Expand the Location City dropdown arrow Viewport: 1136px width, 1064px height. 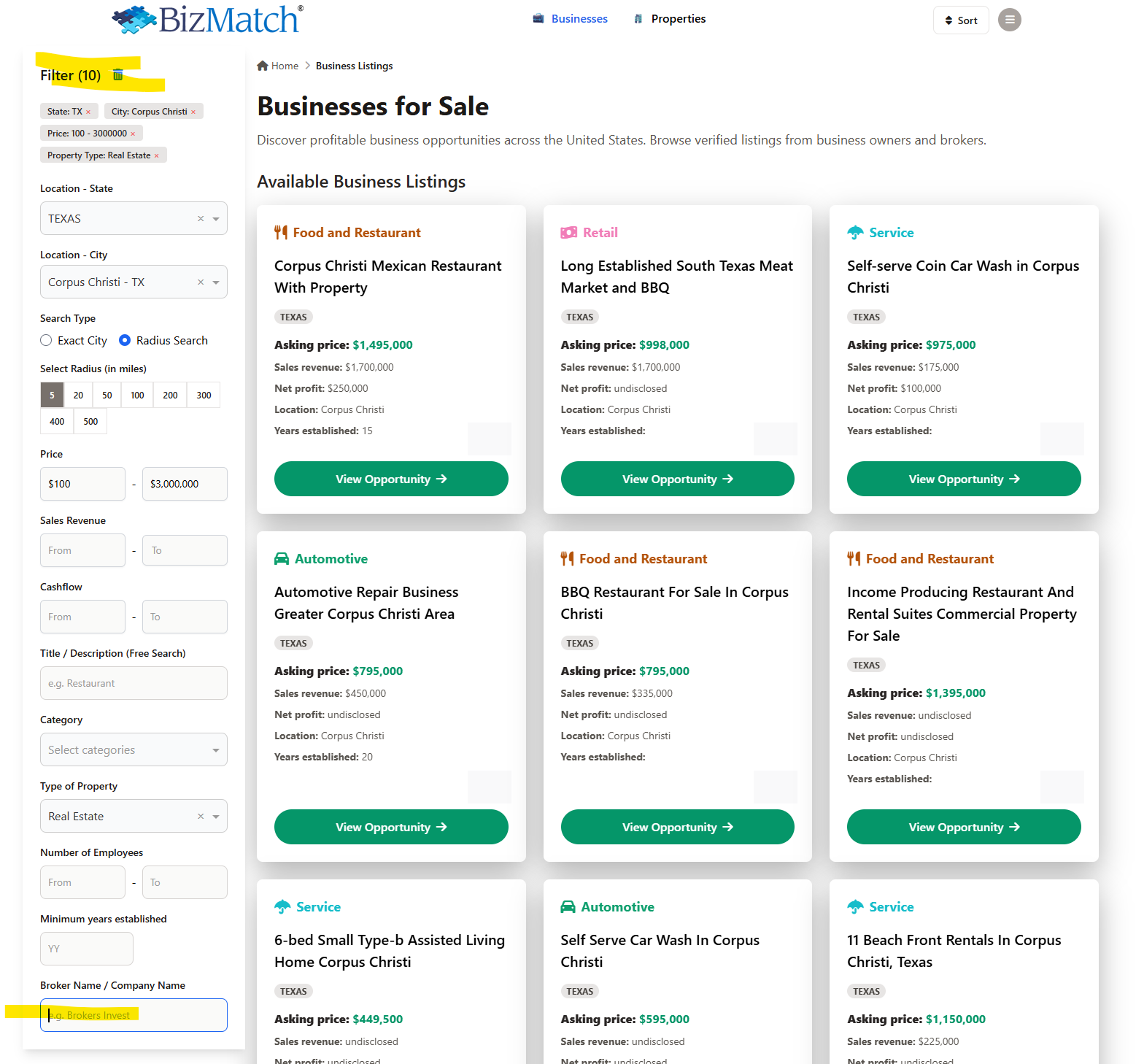[216, 282]
